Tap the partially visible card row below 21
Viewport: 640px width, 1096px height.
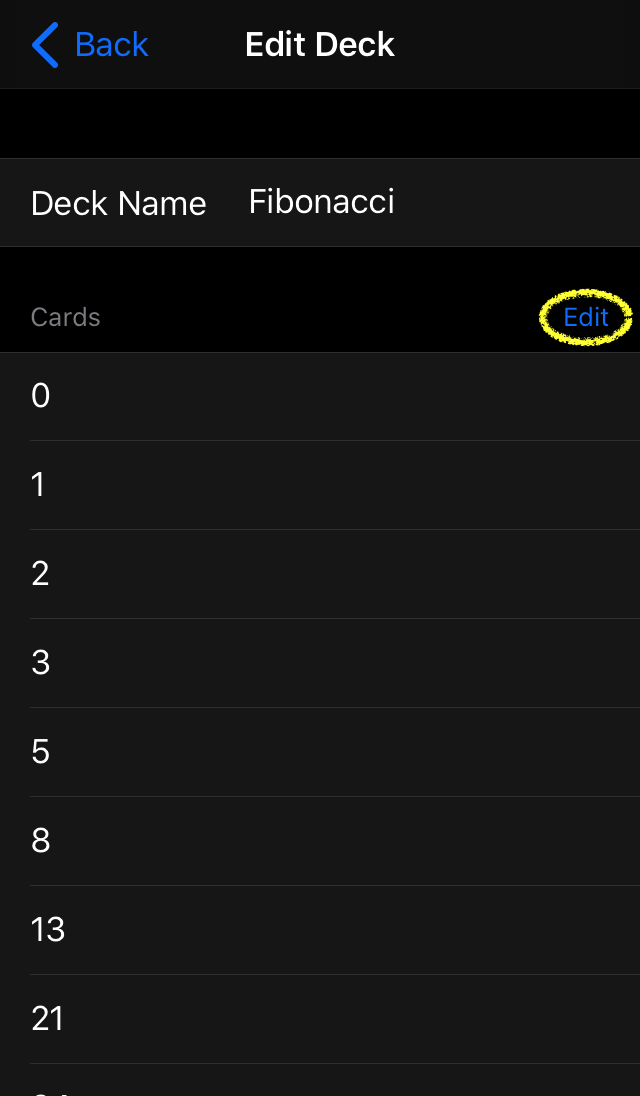click(x=320, y=1080)
